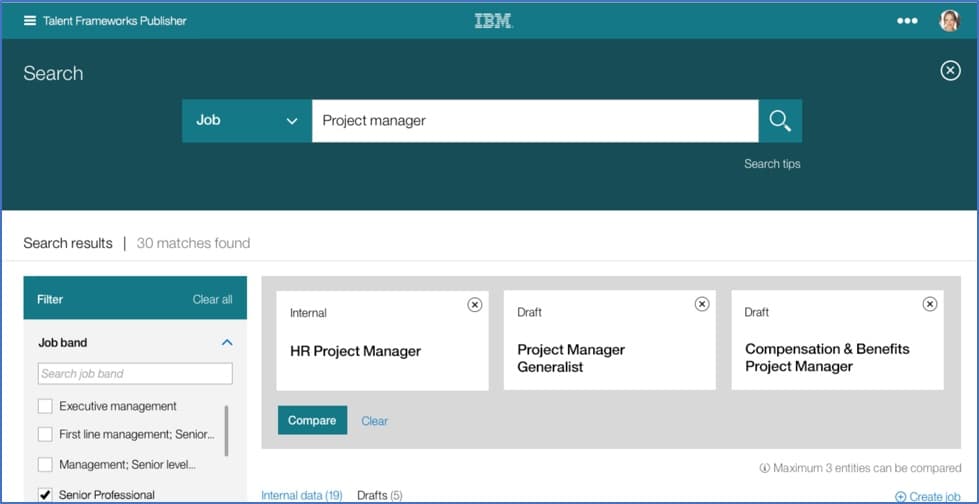This screenshot has height=504, width=979.
Task: Close the Search panel
Action: [x=950, y=71]
